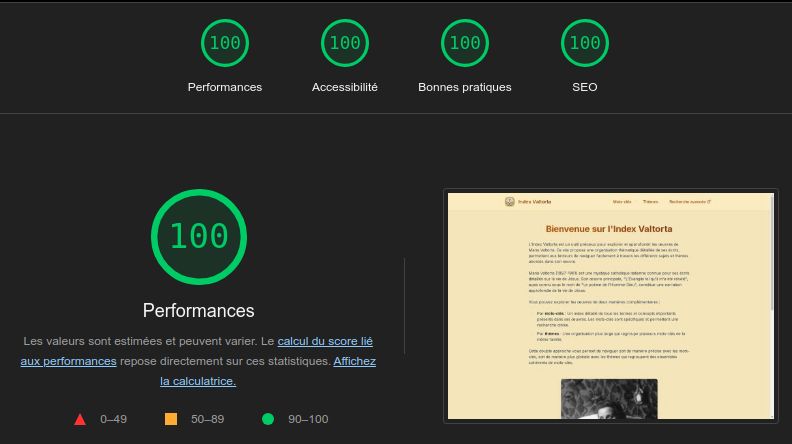Screen dimensions: 792x444
Task: Click the large 100 performance gauge
Action: pyautogui.click(x=199, y=236)
